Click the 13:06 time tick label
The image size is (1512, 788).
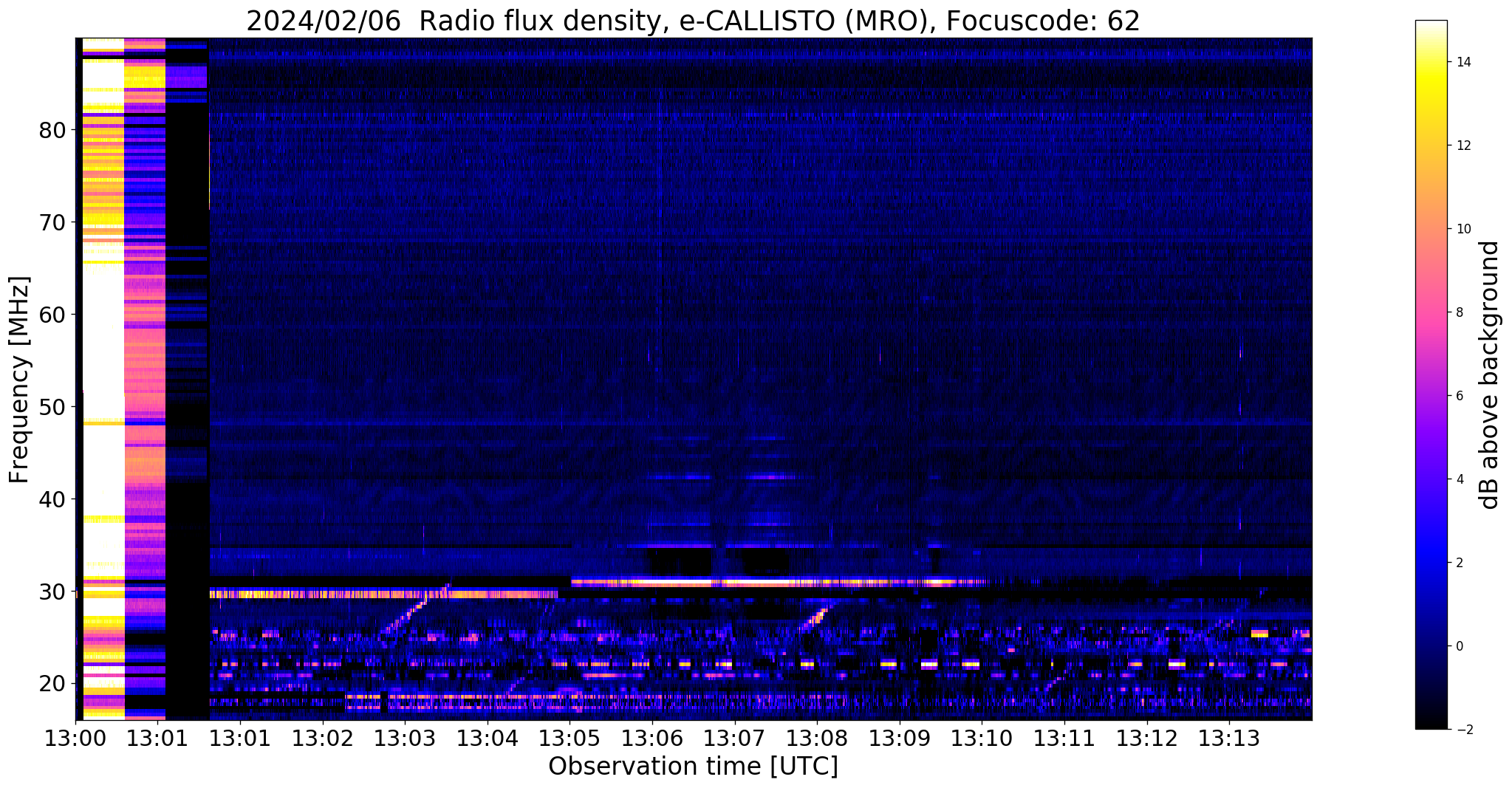[x=652, y=739]
